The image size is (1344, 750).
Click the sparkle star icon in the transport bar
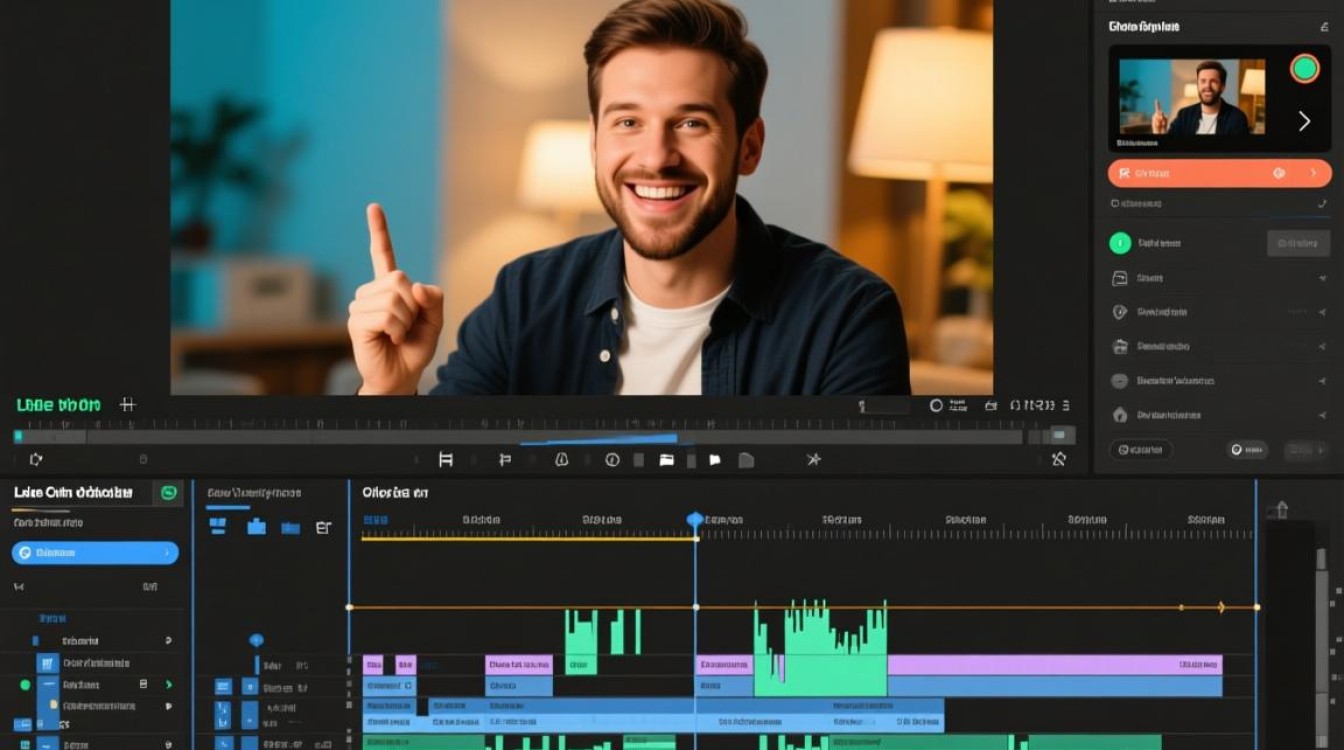tap(814, 459)
